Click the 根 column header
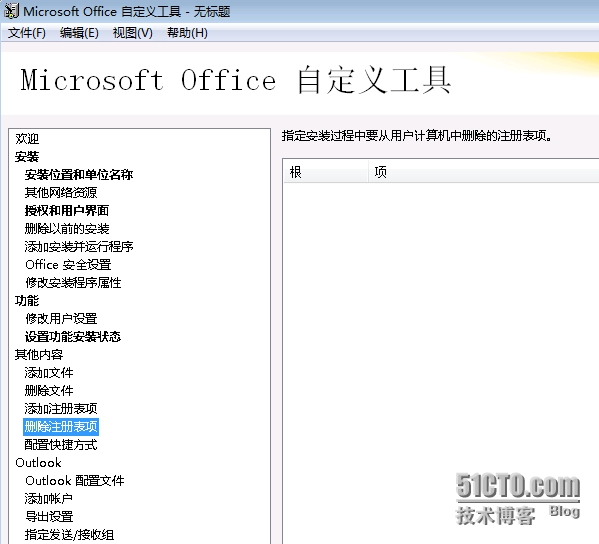The height and width of the screenshot is (544, 599). [326, 172]
